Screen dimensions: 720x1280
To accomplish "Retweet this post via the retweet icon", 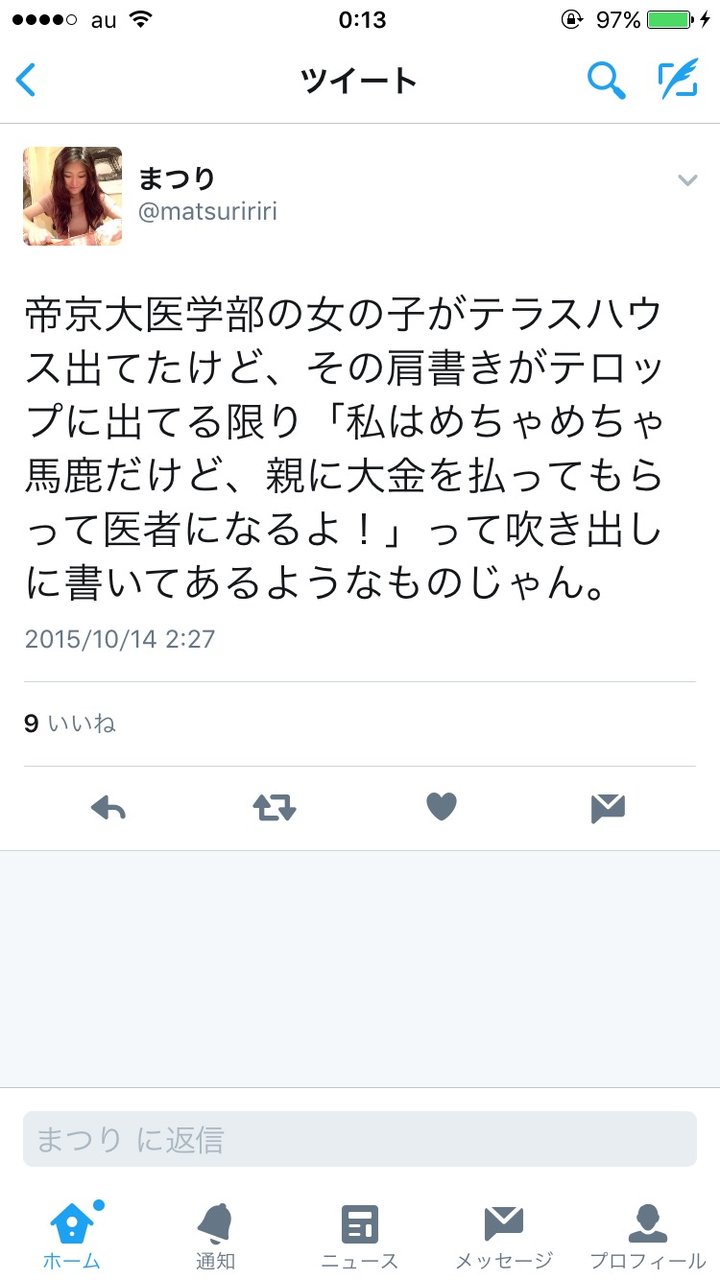I will point(274,808).
